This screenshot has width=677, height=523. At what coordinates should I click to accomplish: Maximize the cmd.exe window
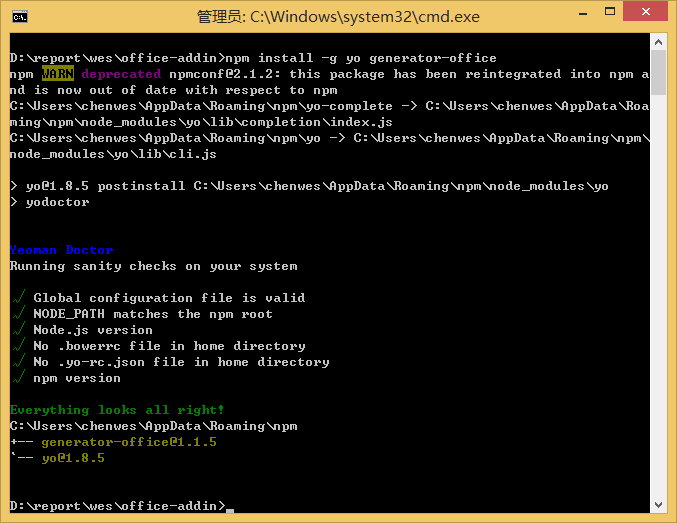coord(610,12)
